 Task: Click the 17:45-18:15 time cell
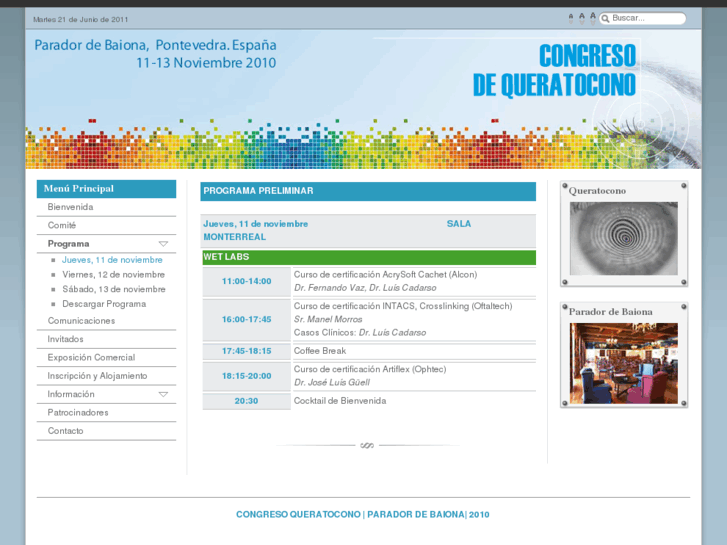point(246,351)
